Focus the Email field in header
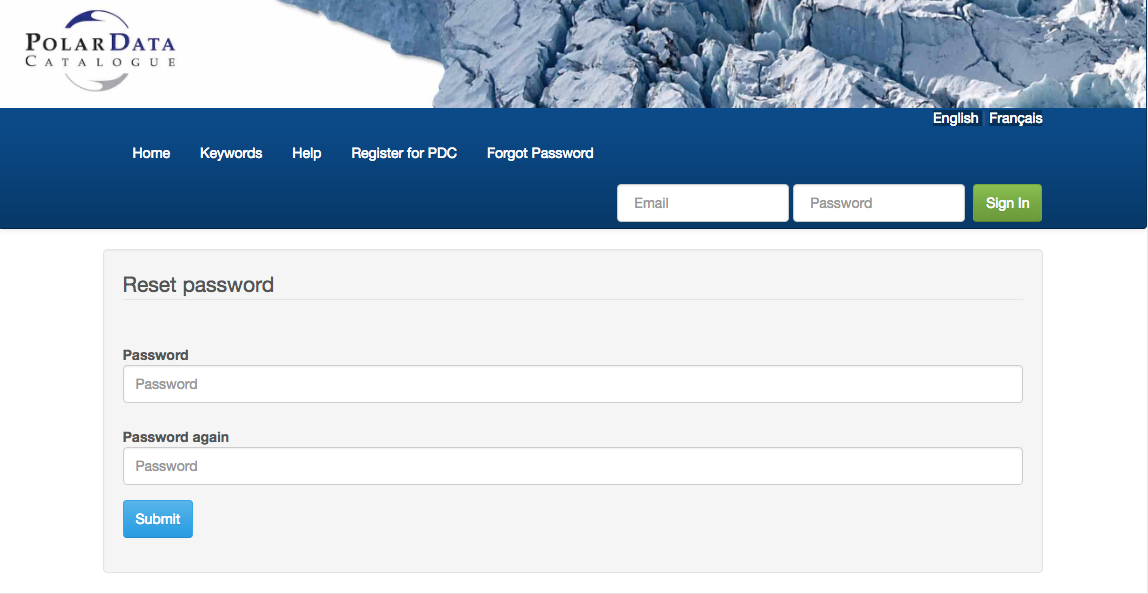The image size is (1148, 594). (x=702, y=203)
